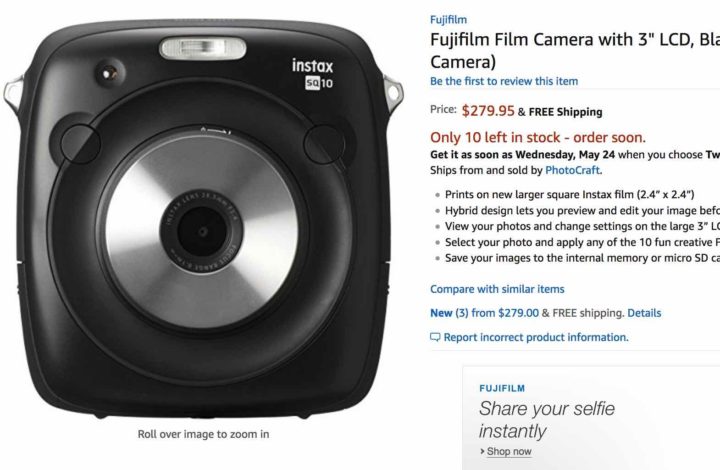
Task: Open the PhotoCraft seller page
Action: tap(572, 170)
